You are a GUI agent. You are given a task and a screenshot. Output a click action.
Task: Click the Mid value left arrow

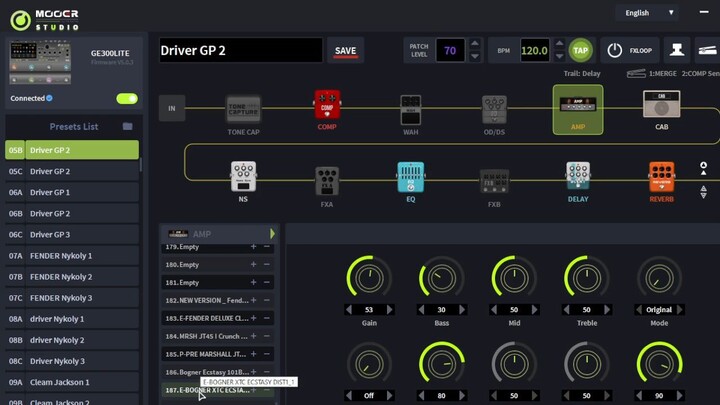(x=494, y=309)
